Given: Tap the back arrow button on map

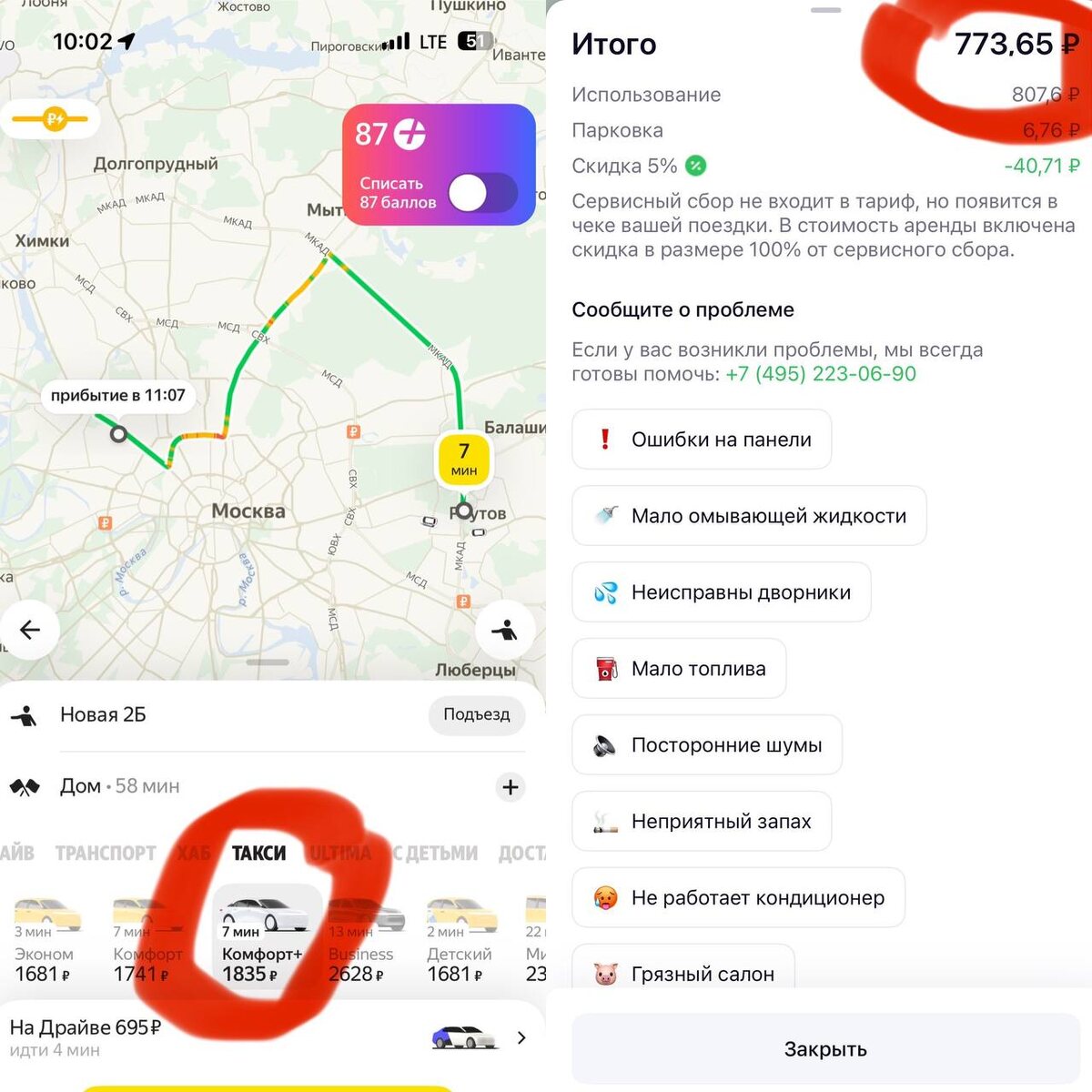Looking at the screenshot, I should pyautogui.click(x=30, y=630).
